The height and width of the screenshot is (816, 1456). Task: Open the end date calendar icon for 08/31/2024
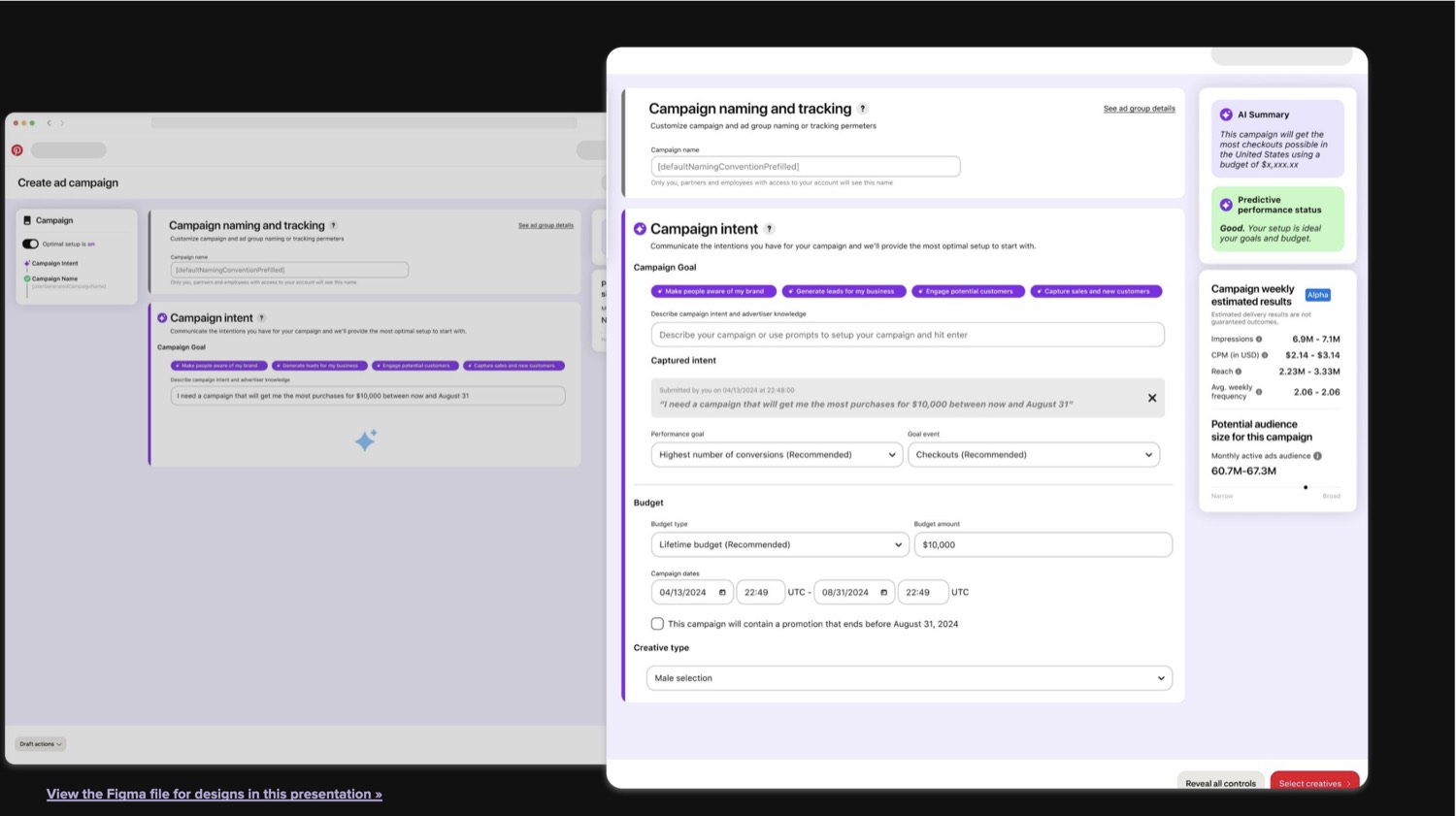[883, 592]
